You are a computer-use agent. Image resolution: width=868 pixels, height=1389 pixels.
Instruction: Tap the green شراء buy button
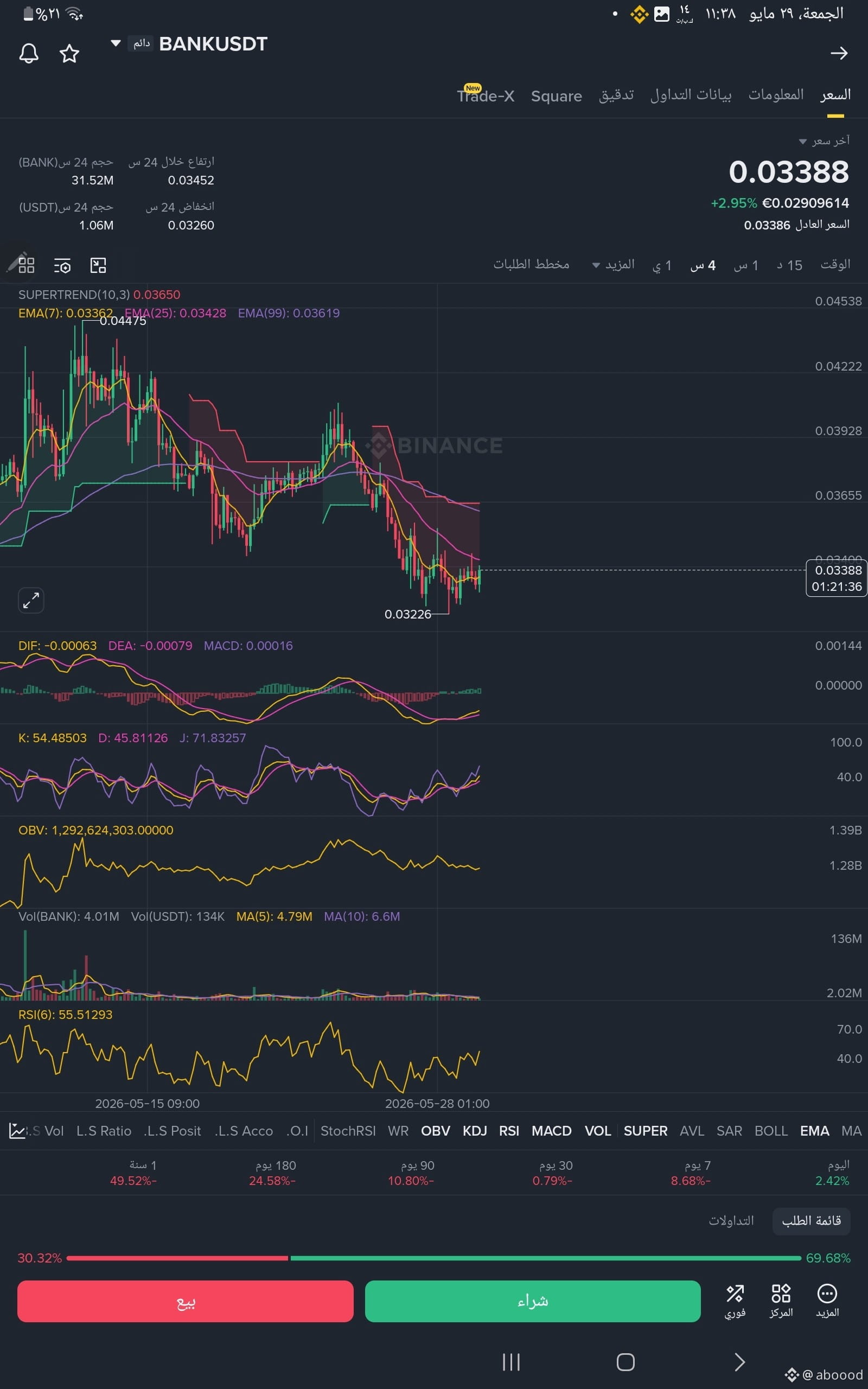point(533,1301)
